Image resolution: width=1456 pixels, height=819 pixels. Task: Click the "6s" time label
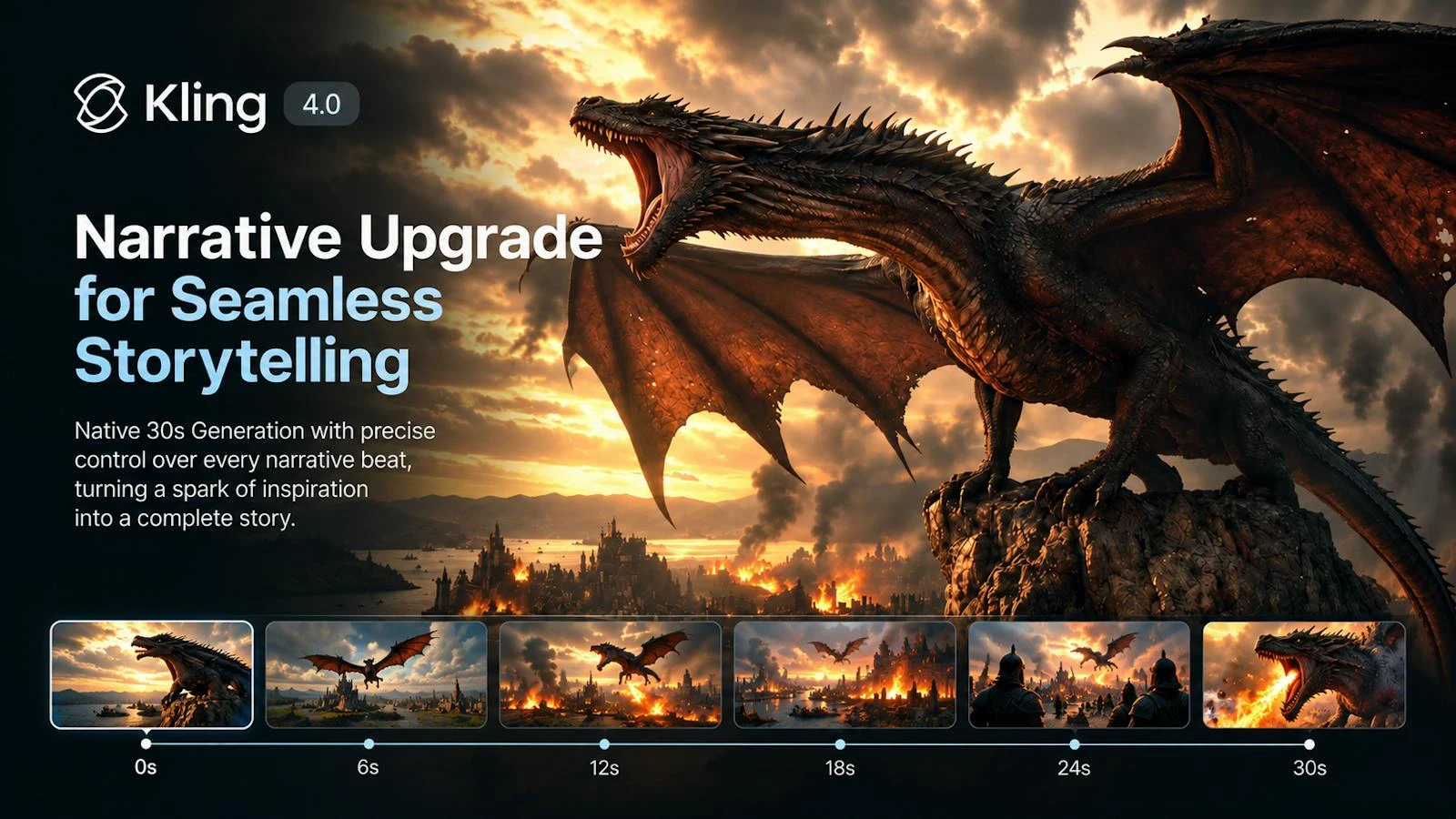pos(368,767)
